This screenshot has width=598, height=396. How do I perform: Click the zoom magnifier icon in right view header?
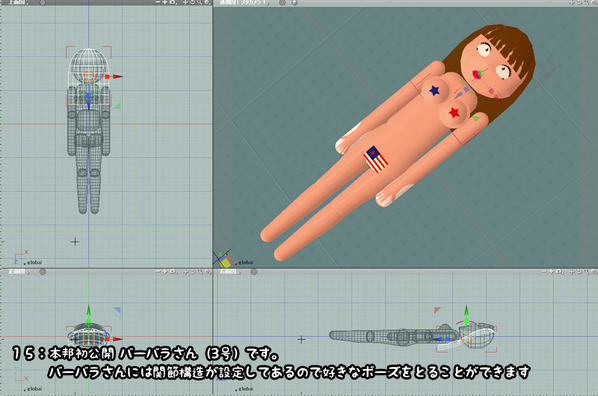(586, 272)
